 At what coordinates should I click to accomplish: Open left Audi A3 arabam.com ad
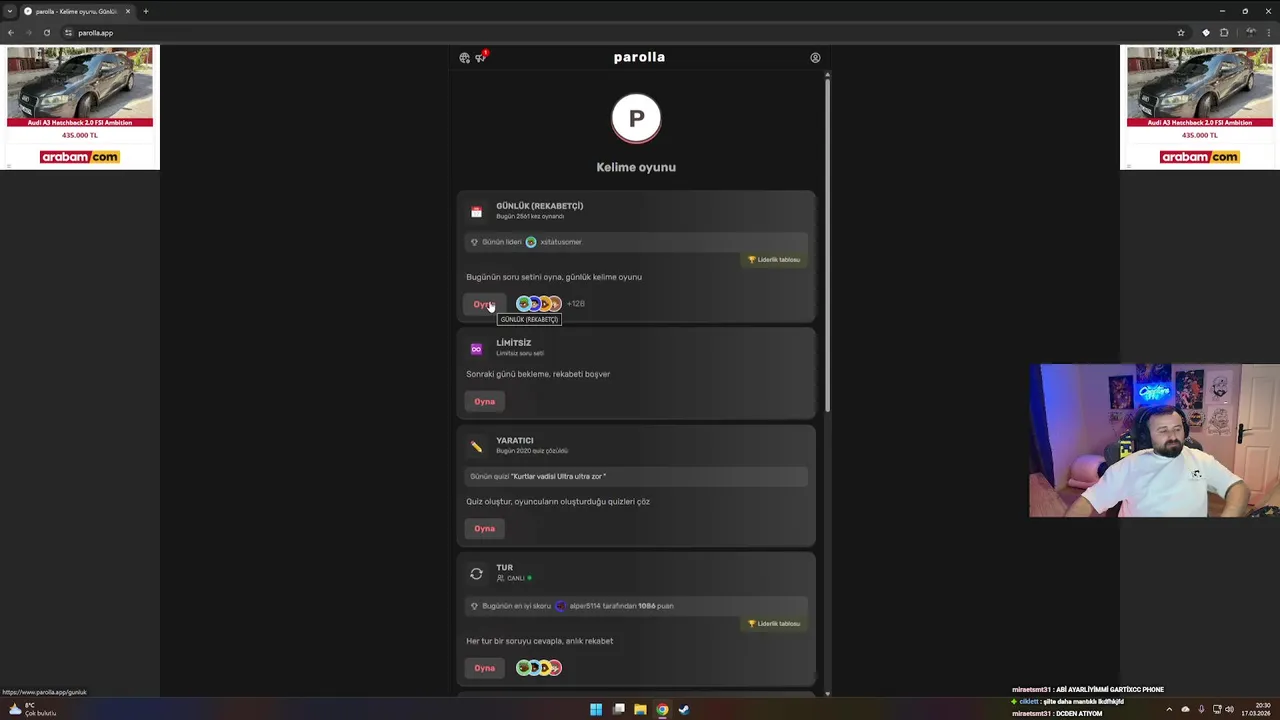point(80,108)
